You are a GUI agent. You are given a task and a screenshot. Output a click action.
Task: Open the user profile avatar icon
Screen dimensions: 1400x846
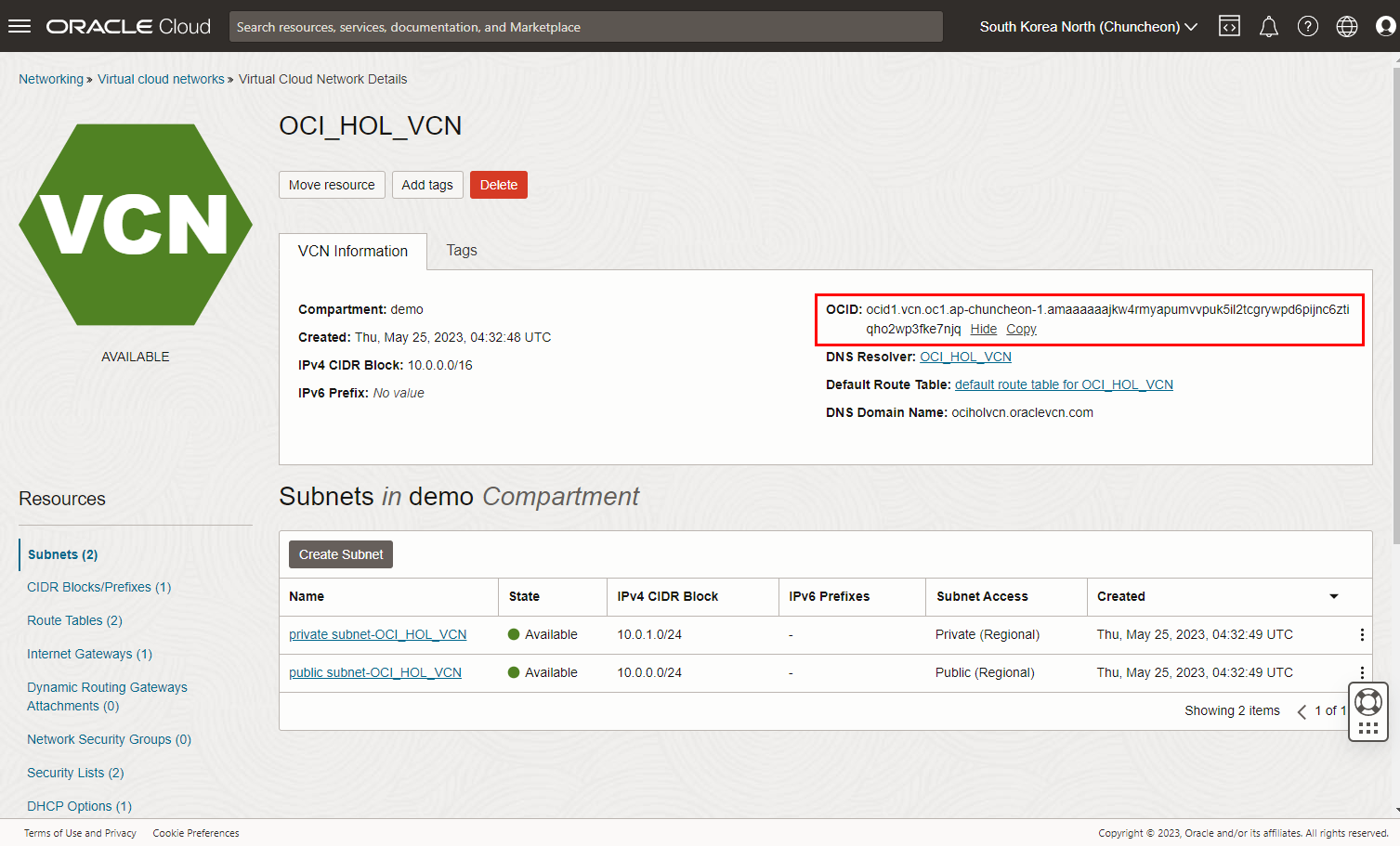pyautogui.click(x=1385, y=26)
